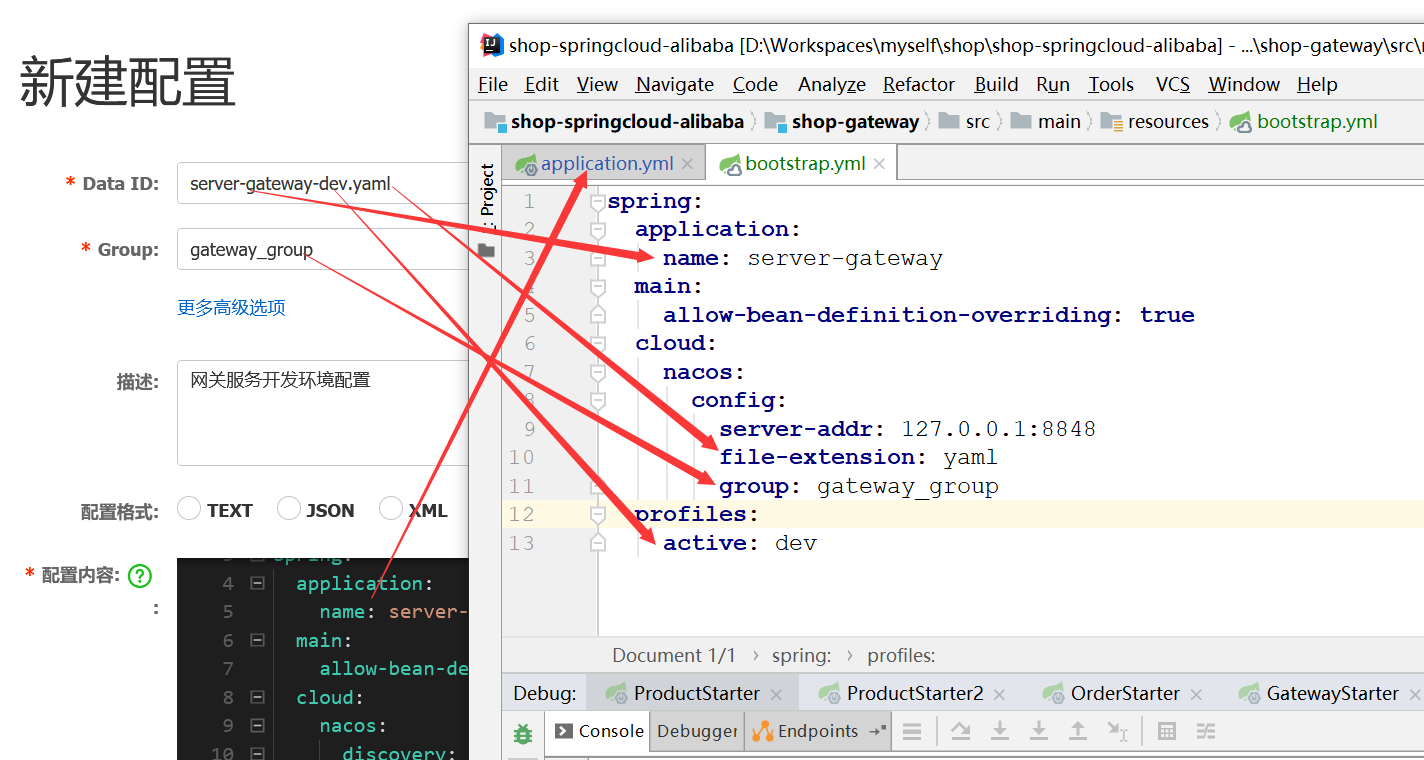Click Run to Cursor icon
The width and height of the screenshot is (1424, 760).
[1117, 732]
